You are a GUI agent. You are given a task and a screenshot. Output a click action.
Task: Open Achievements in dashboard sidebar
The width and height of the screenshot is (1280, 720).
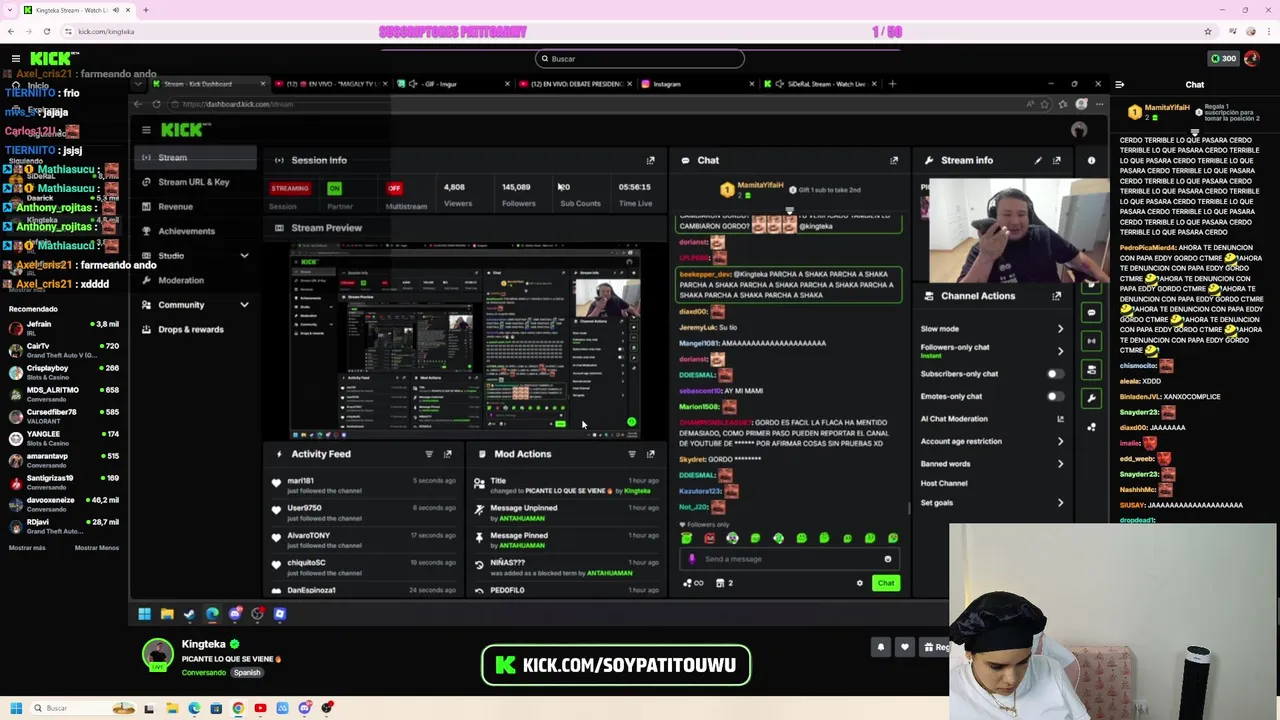click(195, 231)
